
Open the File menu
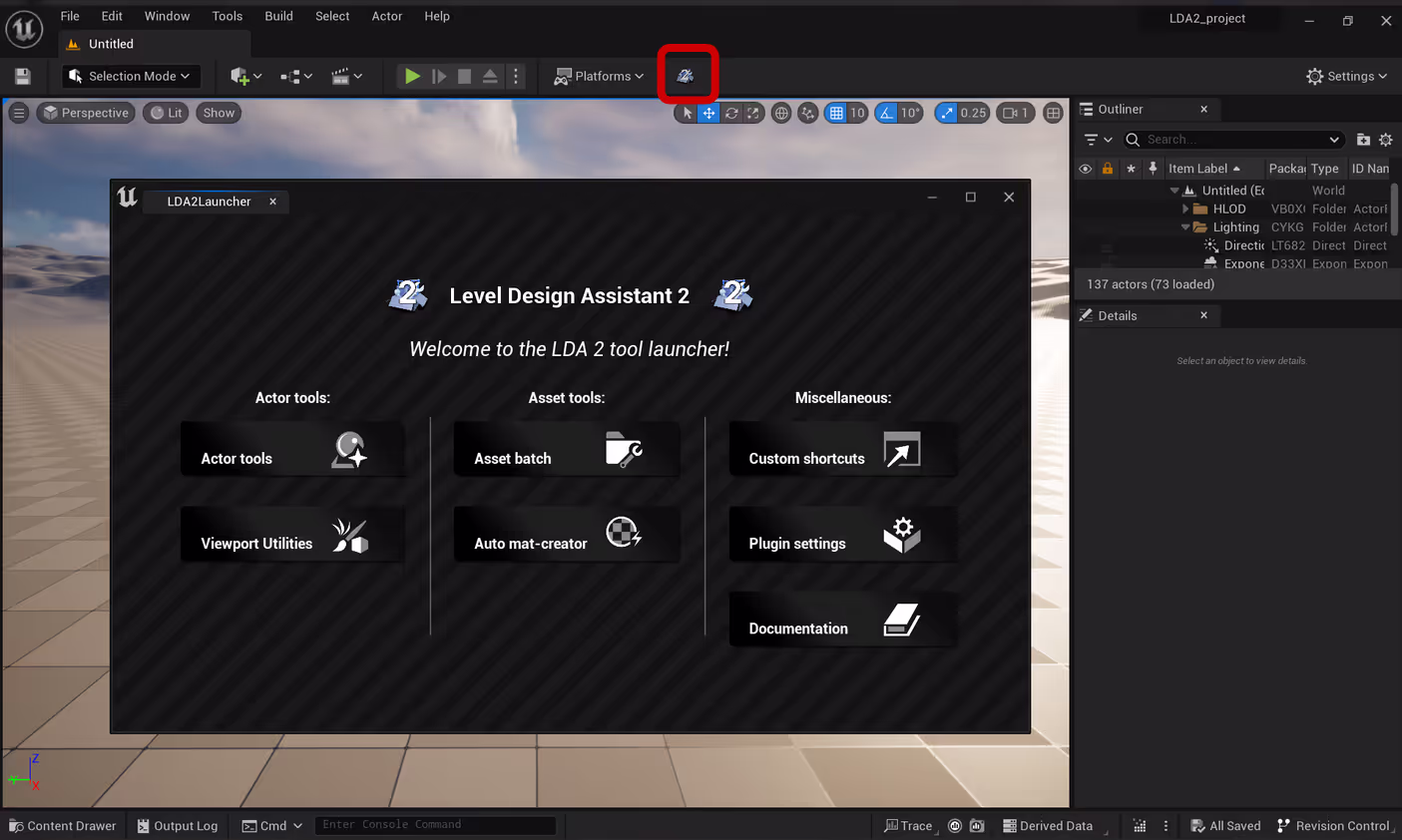[x=70, y=16]
